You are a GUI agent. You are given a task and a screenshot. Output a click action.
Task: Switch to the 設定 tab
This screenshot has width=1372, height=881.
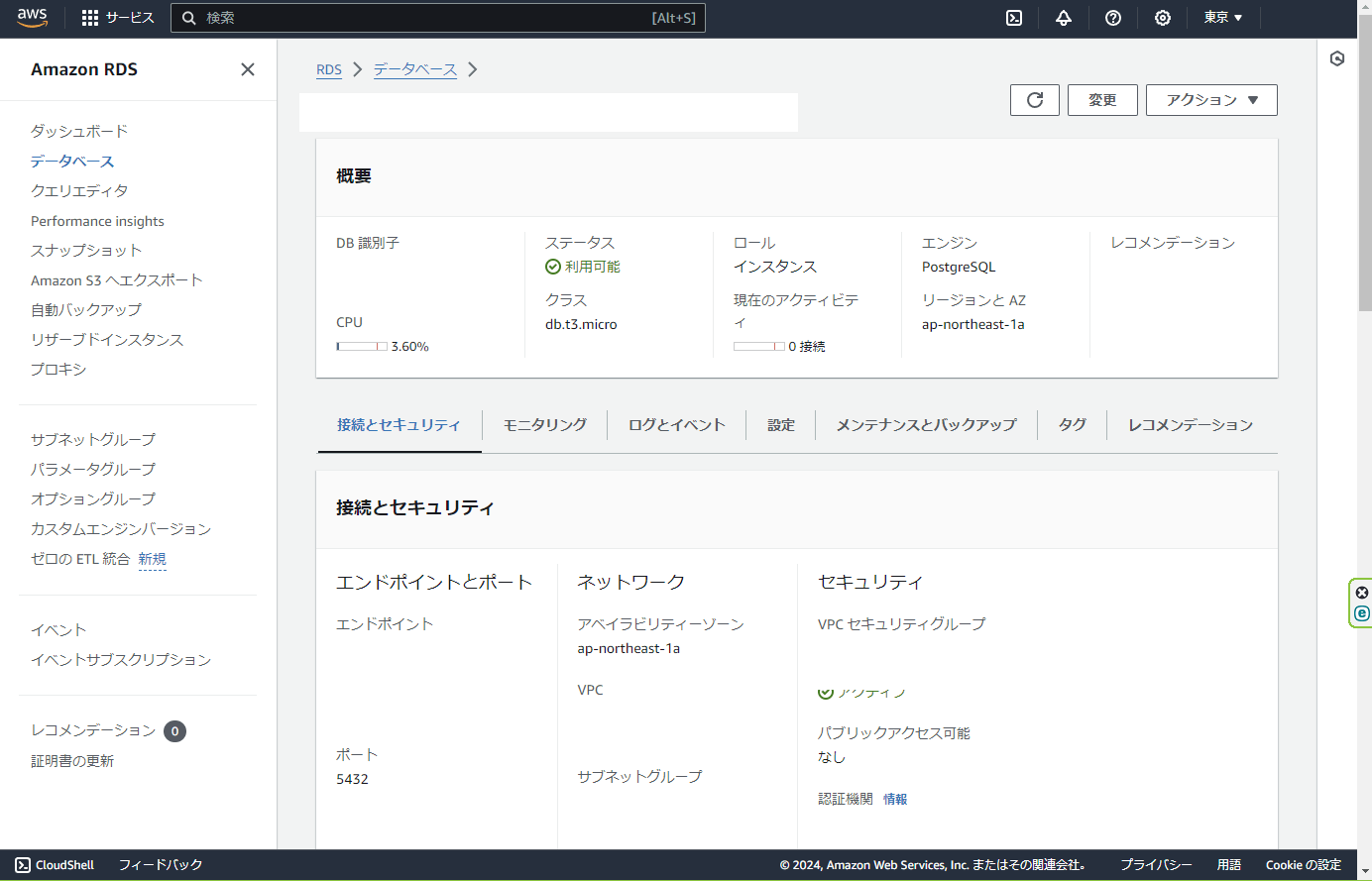781,425
